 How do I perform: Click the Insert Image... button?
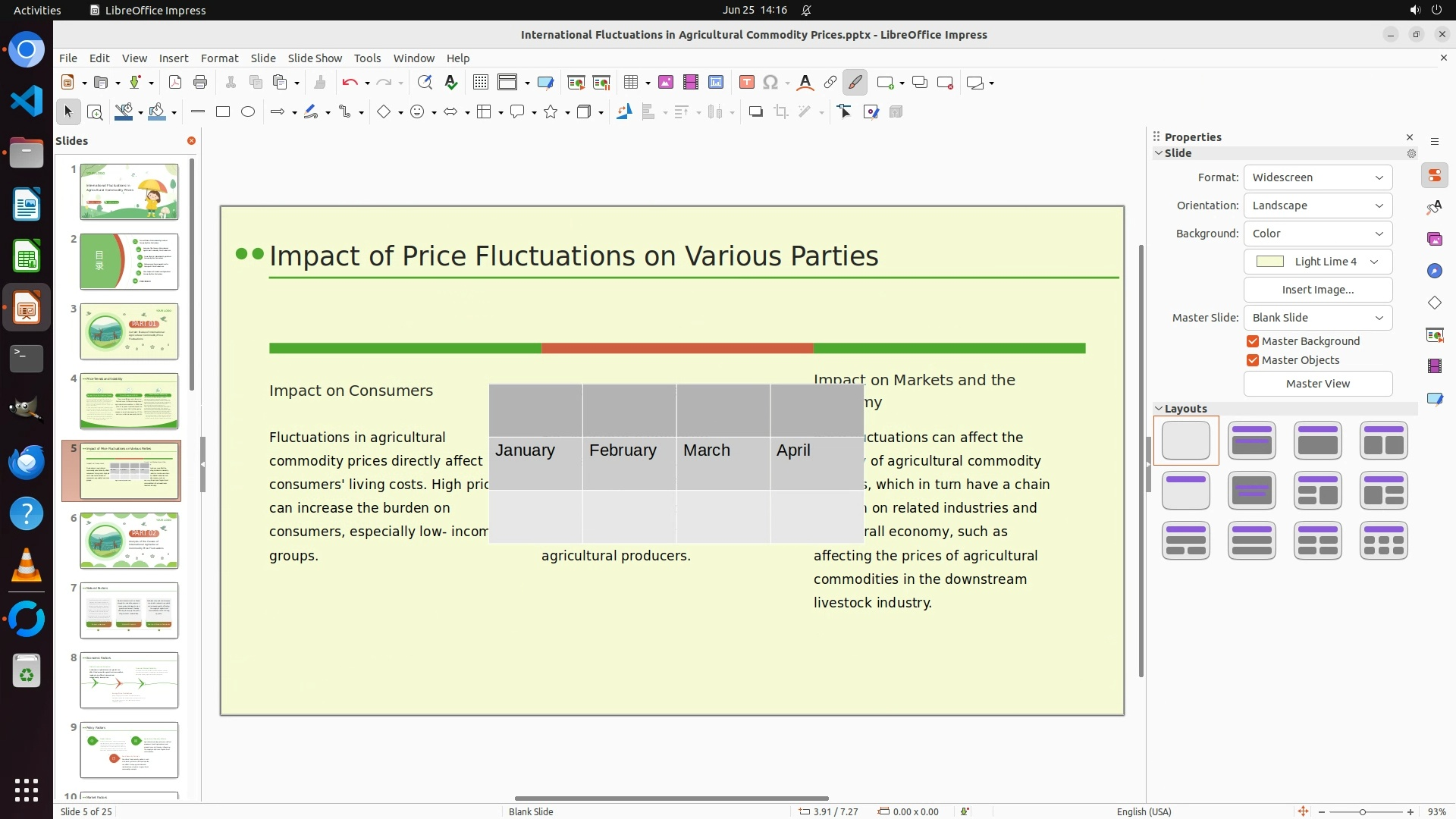coord(1317,290)
